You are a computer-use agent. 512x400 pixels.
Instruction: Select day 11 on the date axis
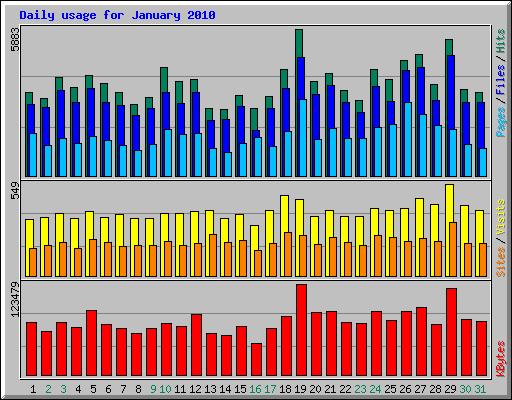click(180, 389)
